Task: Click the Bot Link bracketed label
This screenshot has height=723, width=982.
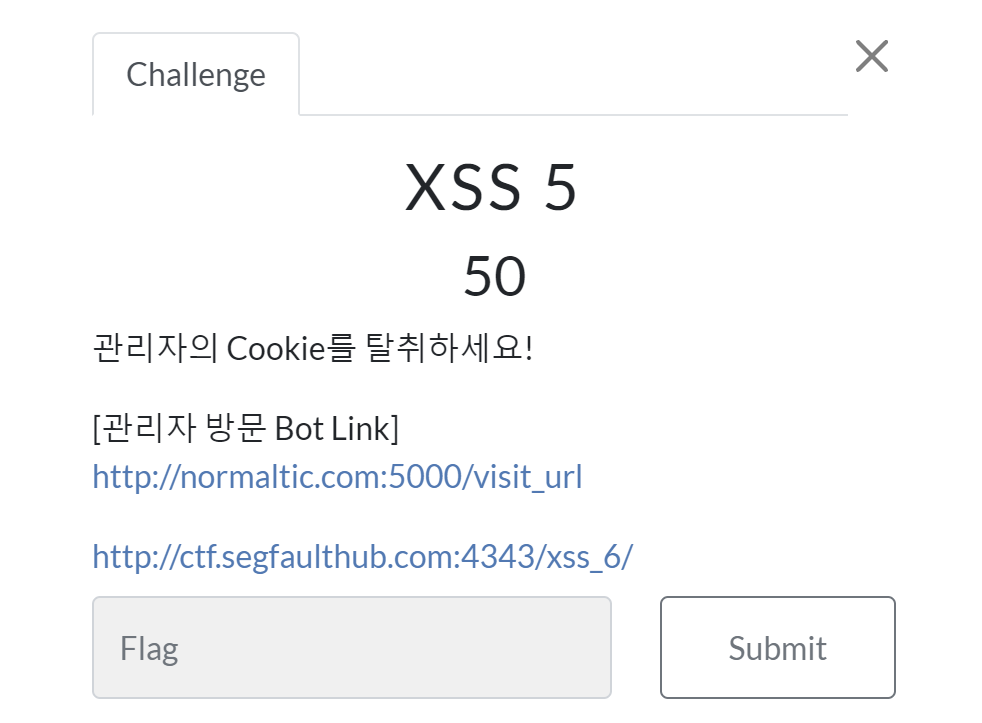Action: tap(246, 428)
